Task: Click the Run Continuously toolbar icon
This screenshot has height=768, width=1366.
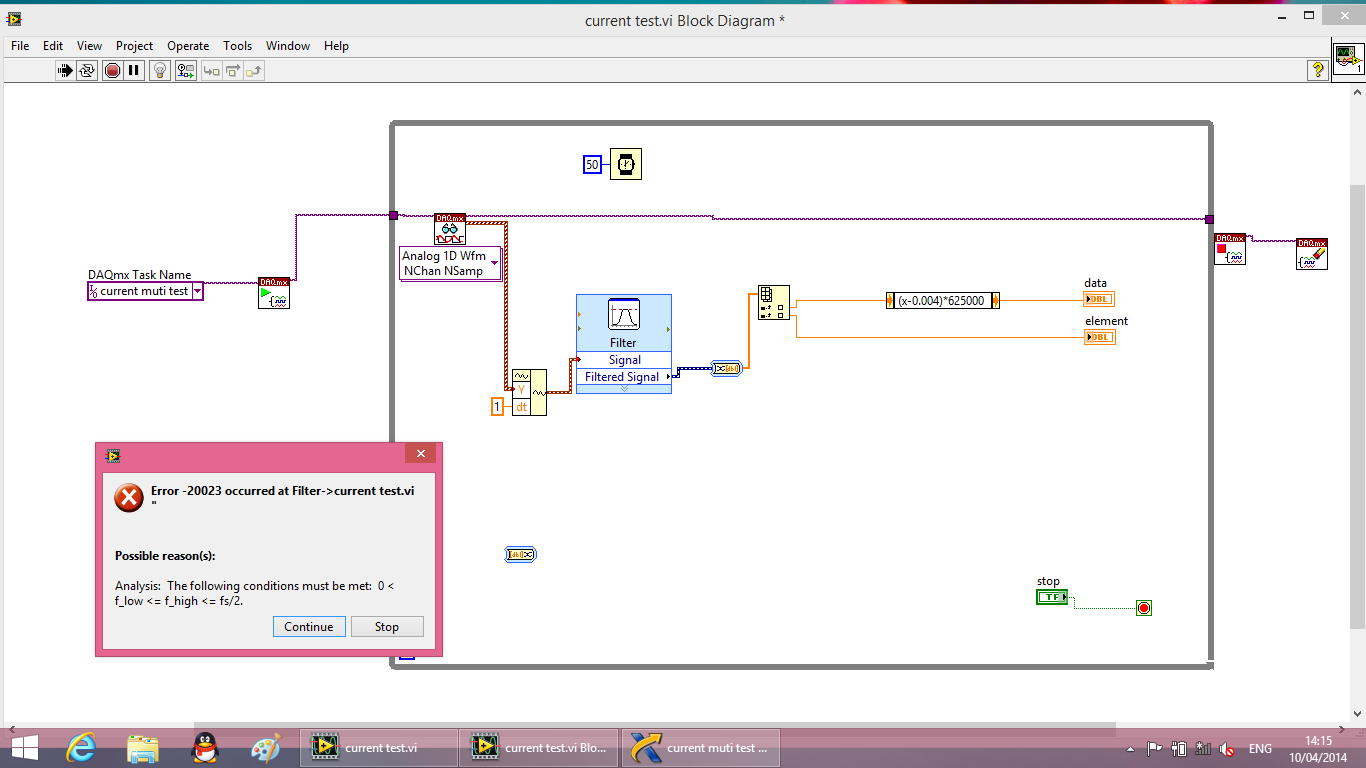Action: click(87, 70)
